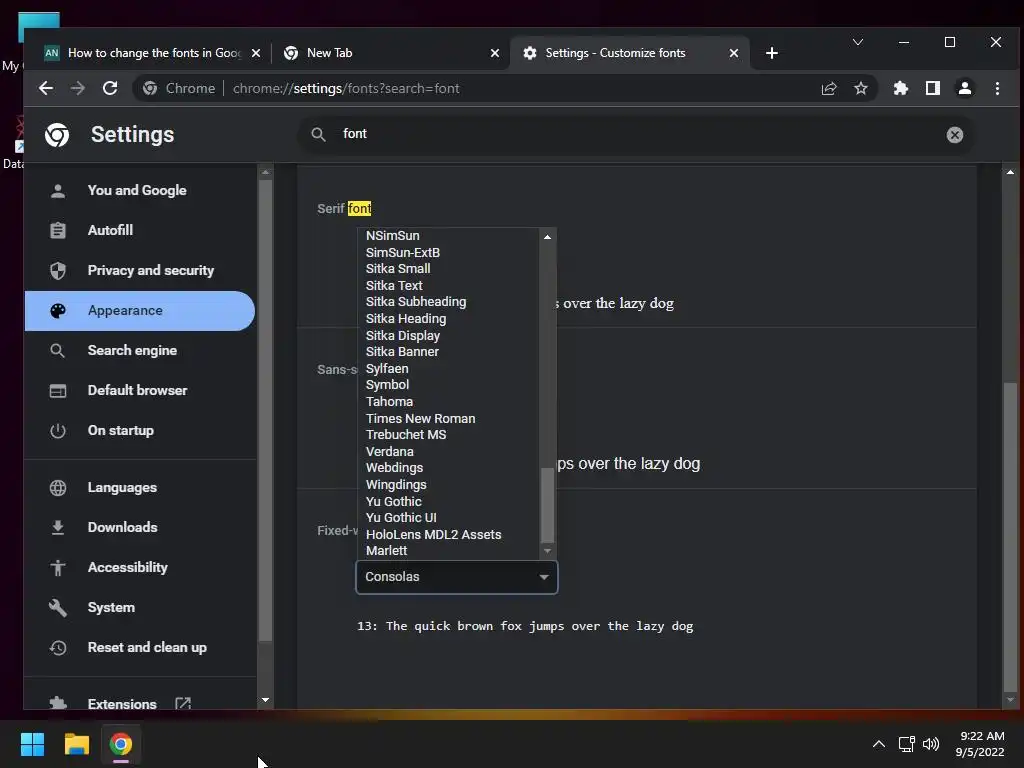The height and width of the screenshot is (768, 1024).
Task: Click font list scroll-down arrow
Action: pos(547,551)
